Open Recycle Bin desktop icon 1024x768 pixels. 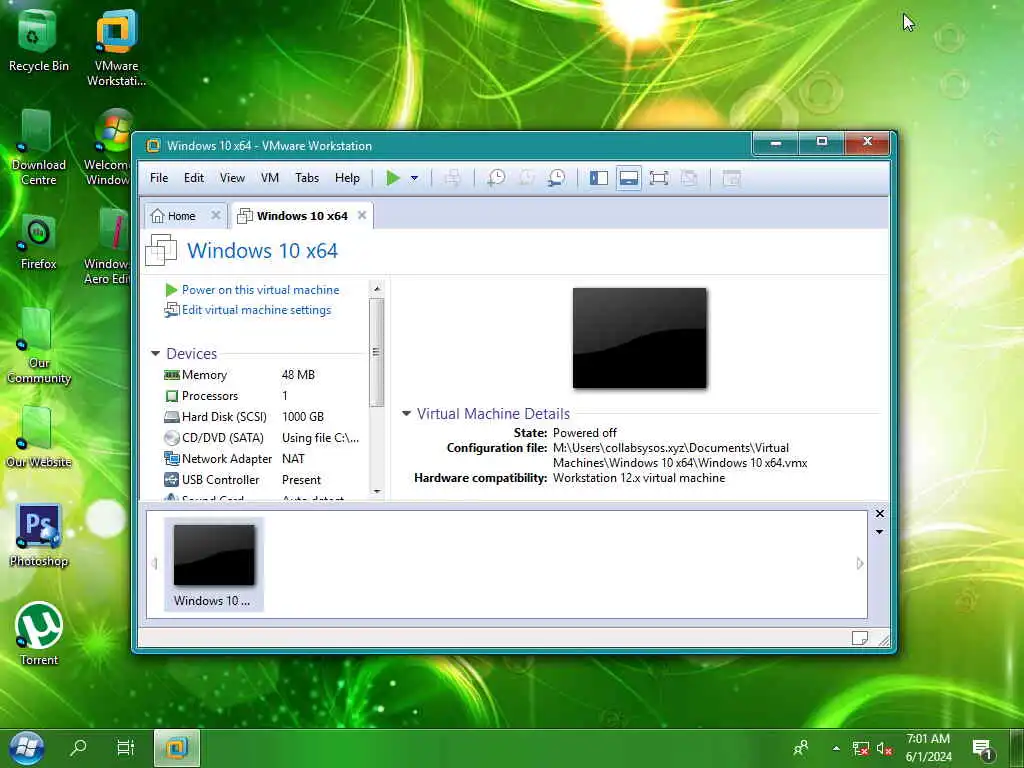38,40
